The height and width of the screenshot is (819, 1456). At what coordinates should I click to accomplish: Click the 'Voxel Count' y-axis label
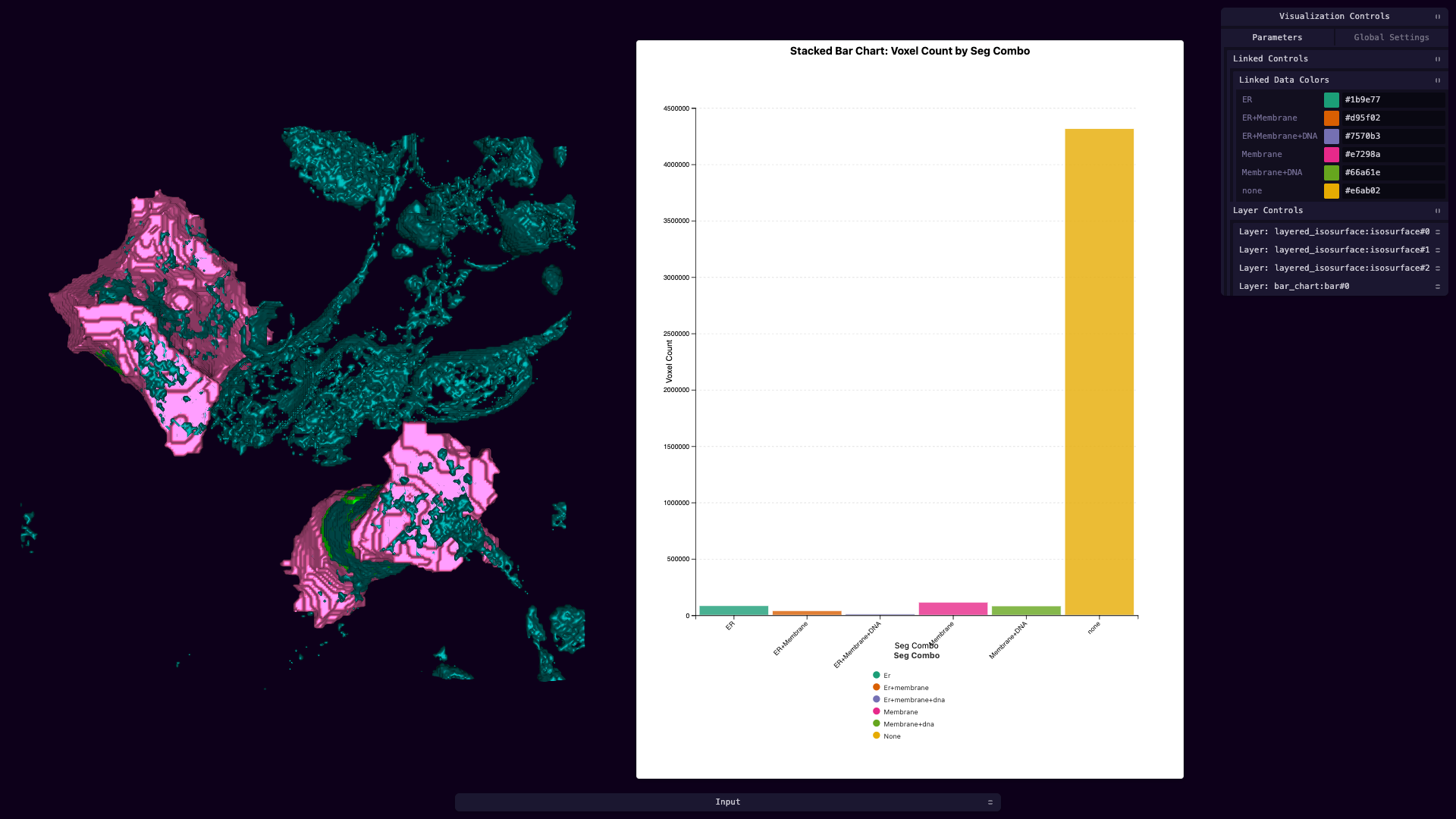coord(669,362)
